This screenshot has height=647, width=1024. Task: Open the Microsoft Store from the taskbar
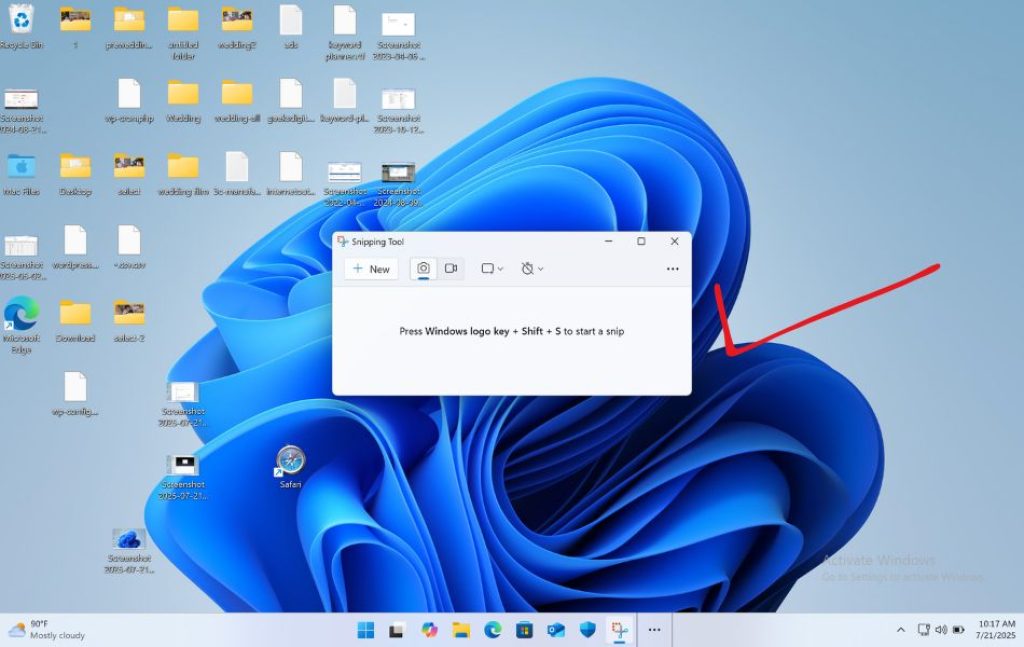coord(522,629)
